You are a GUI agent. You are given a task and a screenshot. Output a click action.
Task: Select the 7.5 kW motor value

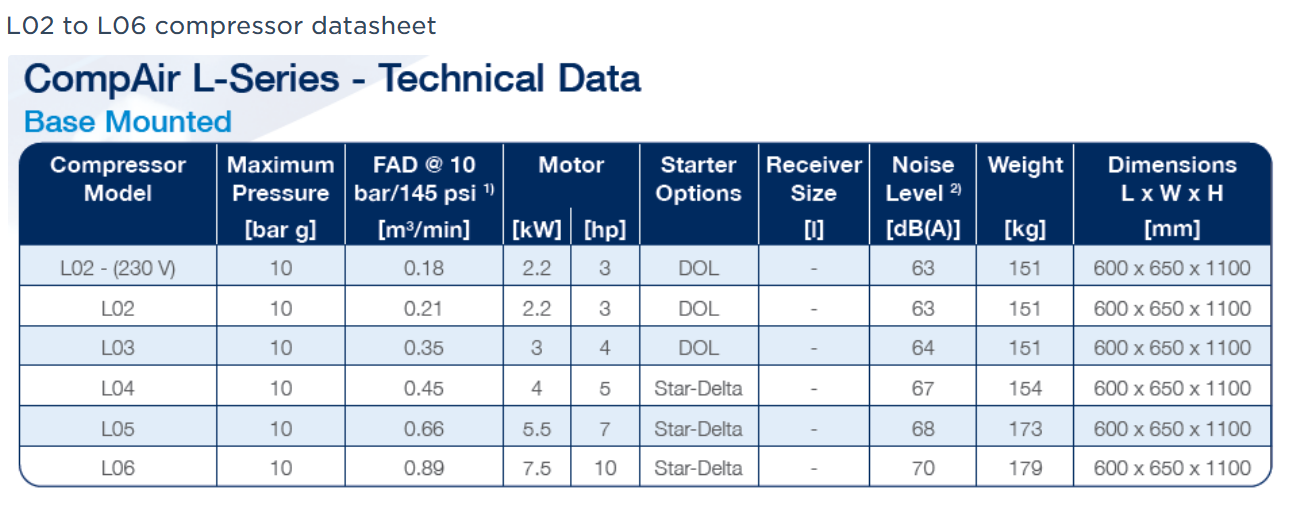tap(537, 468)
